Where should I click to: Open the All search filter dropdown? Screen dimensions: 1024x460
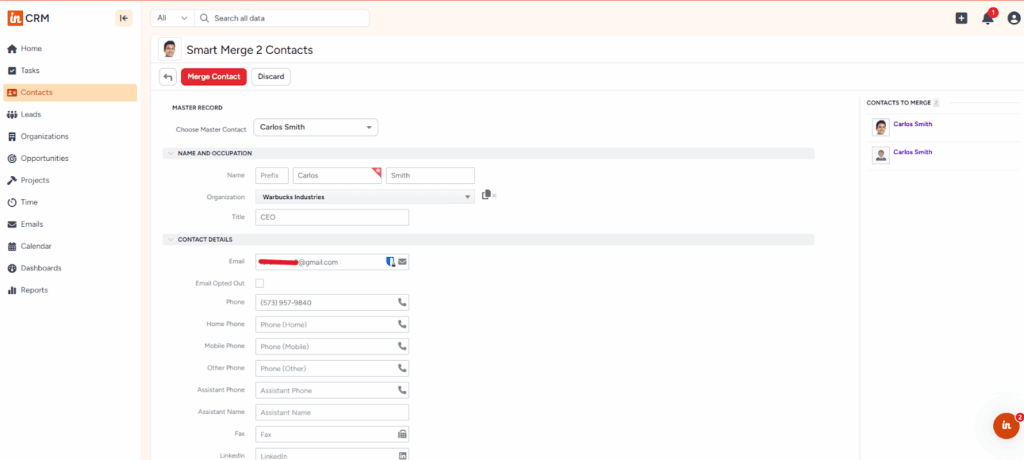point(170,18)
